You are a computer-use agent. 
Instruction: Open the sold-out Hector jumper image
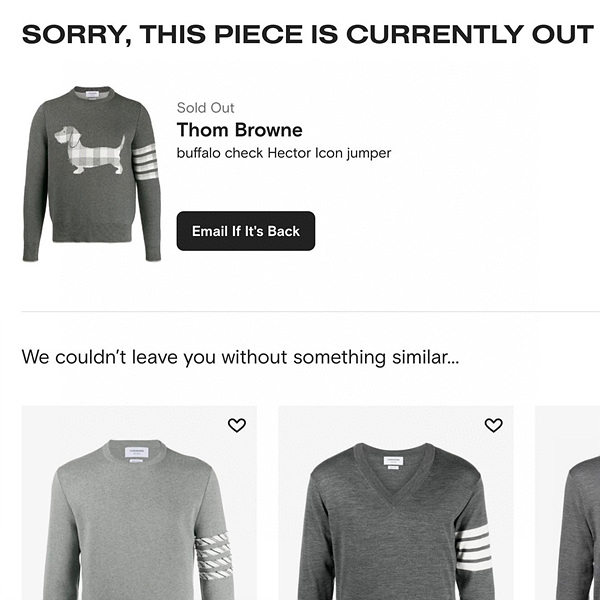[91, 175]
